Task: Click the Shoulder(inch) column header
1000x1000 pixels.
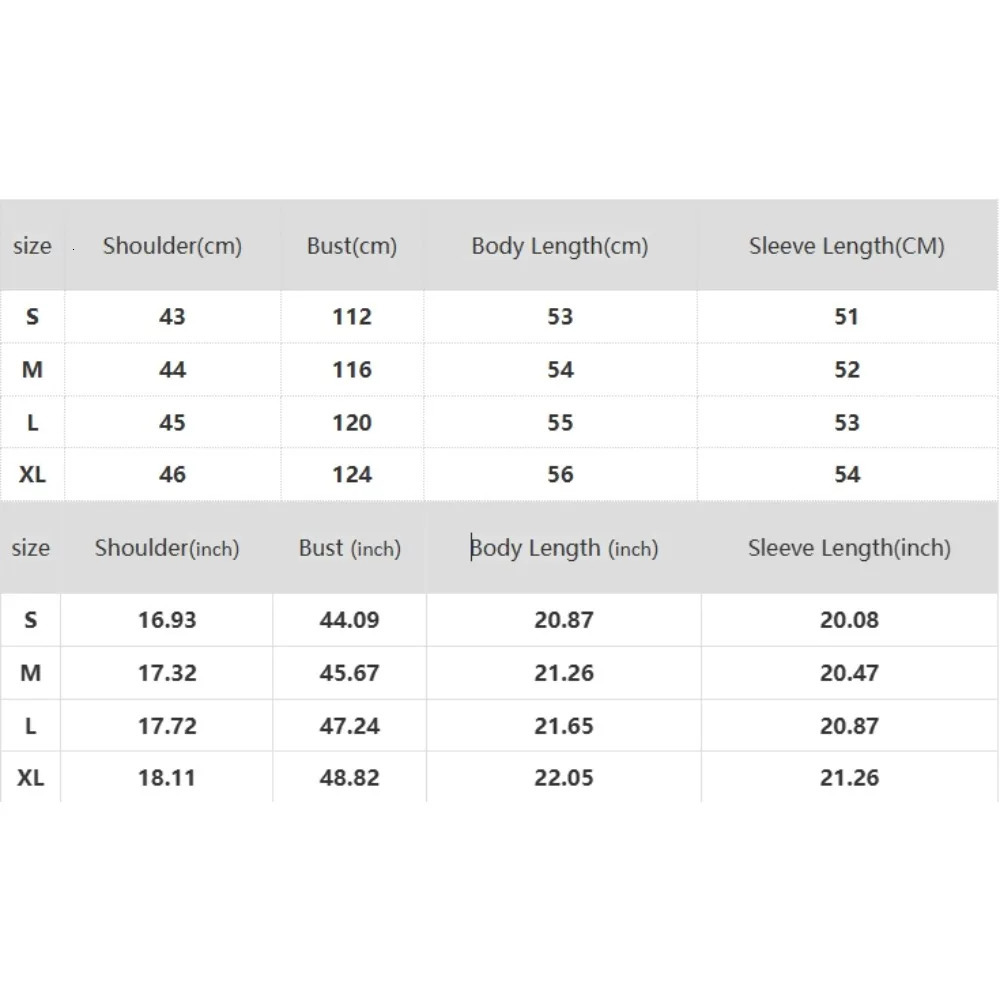Action: pyautogui.click(x=167, y=548)
